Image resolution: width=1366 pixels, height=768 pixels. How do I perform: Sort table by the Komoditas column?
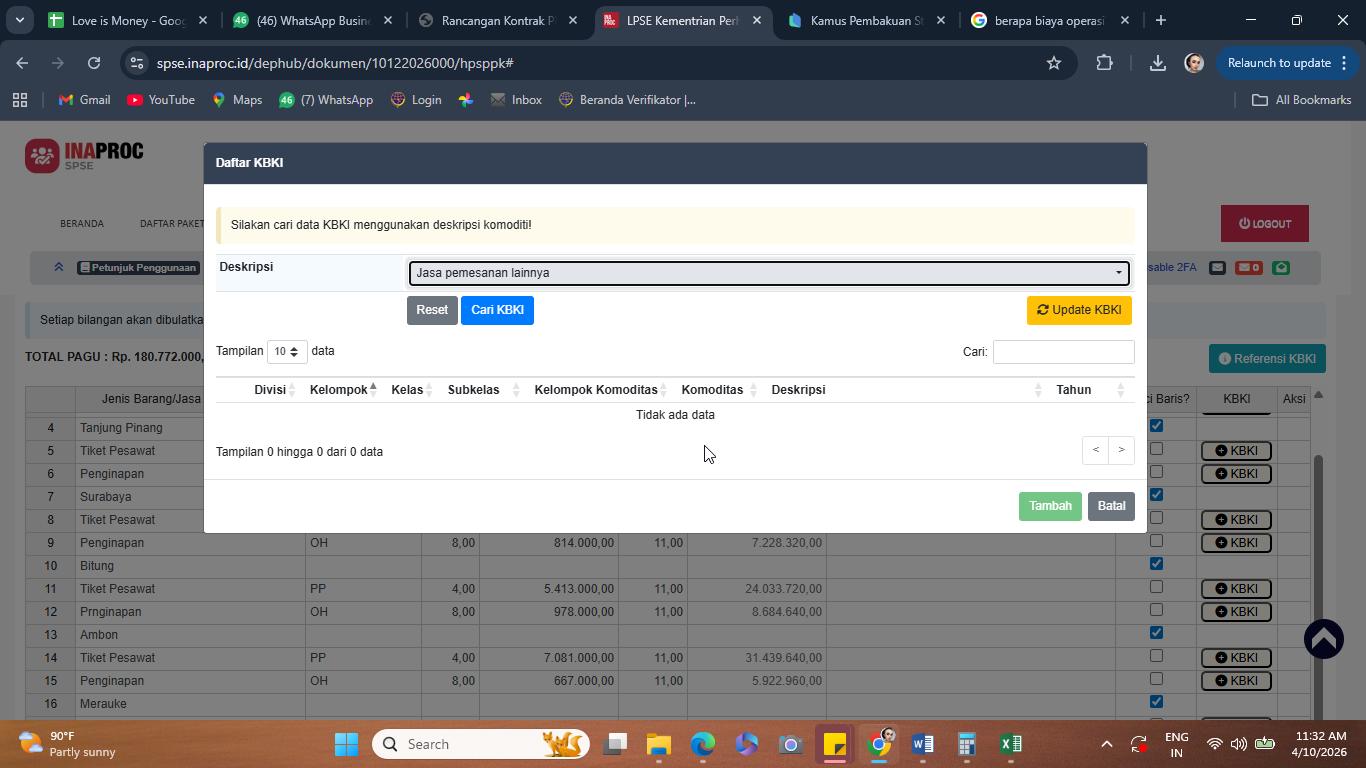[719, 390]
